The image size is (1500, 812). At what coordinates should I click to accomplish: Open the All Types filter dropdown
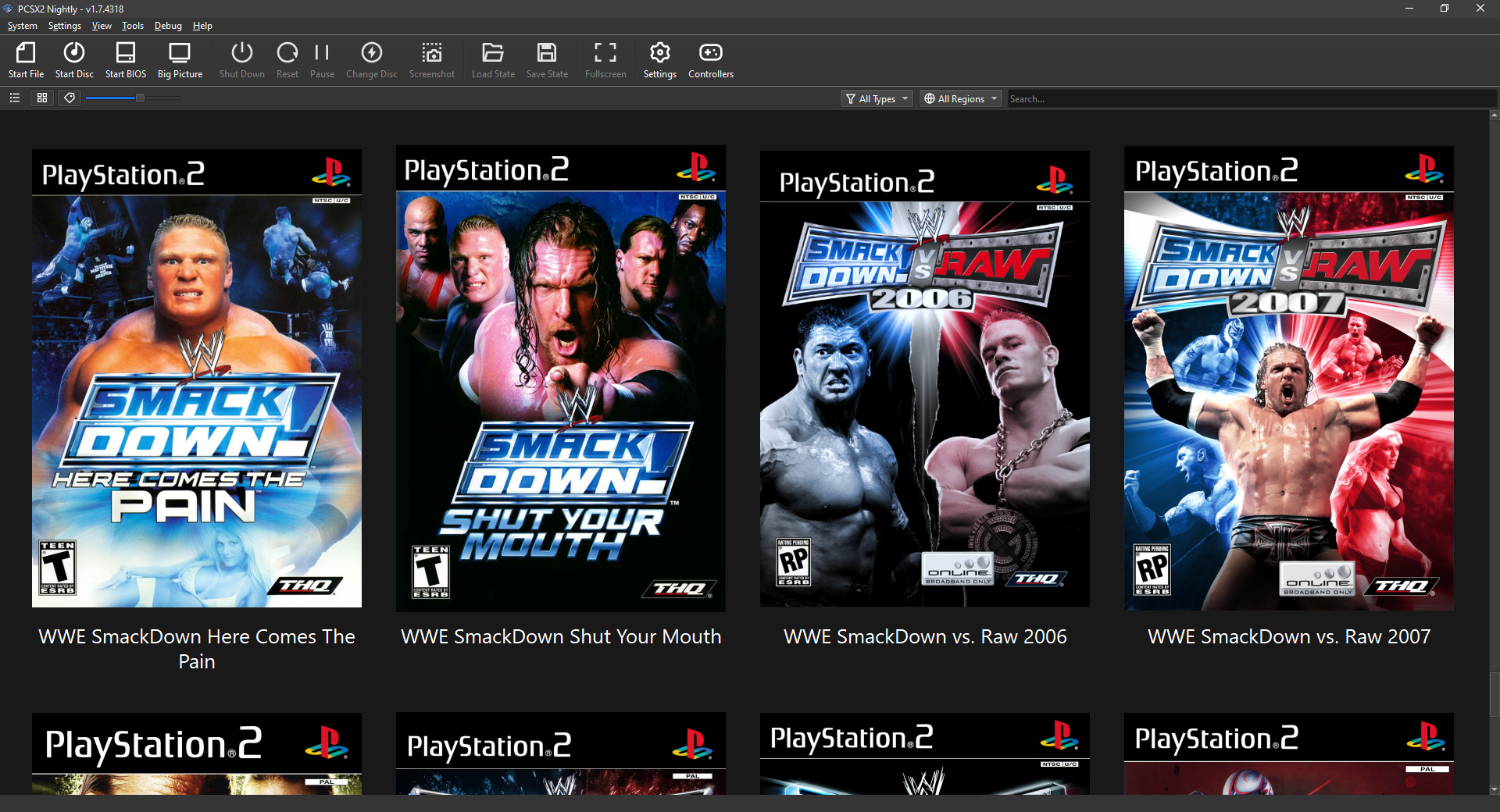pos(877,99)
